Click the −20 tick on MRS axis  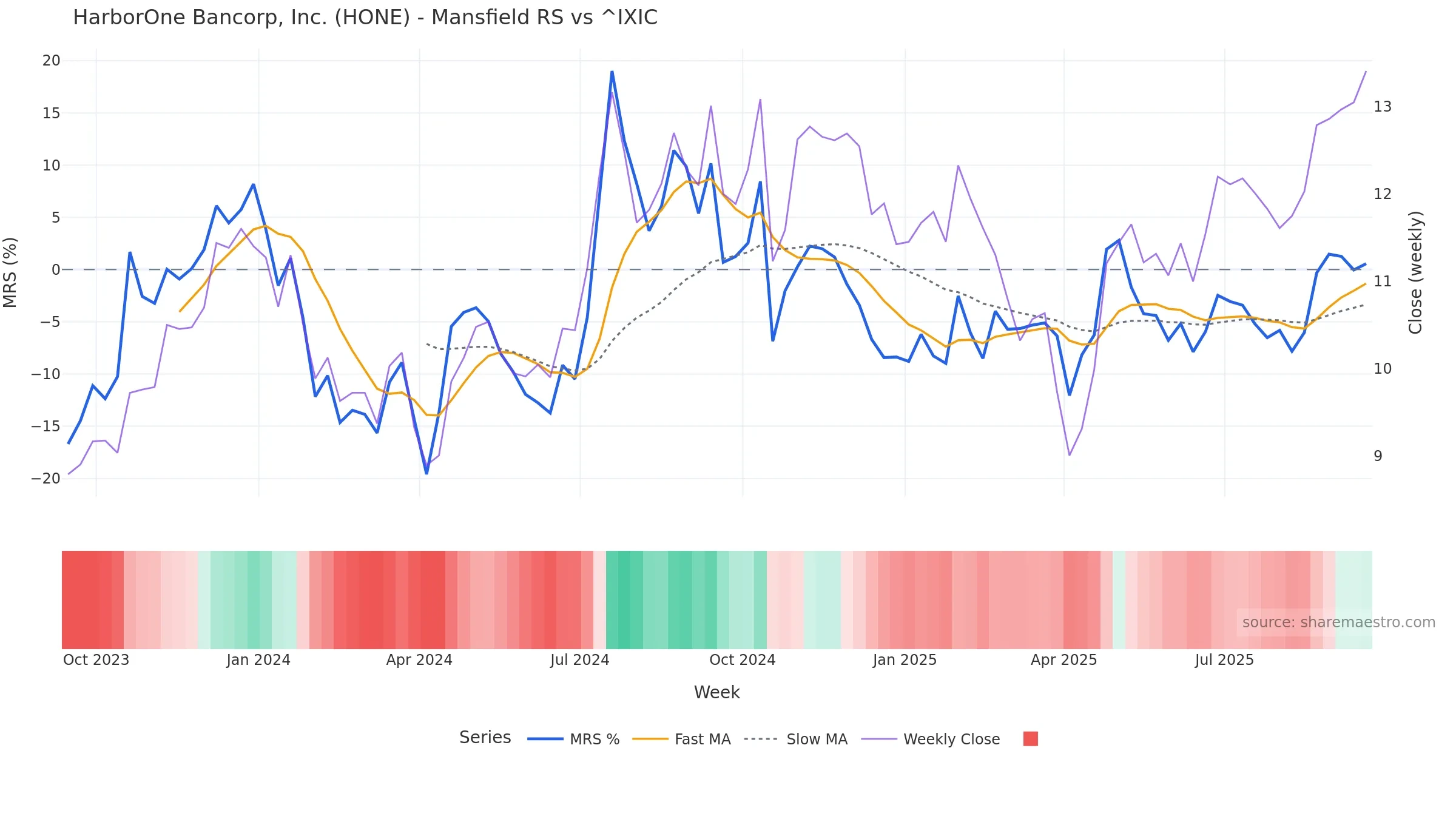[46, 479]
